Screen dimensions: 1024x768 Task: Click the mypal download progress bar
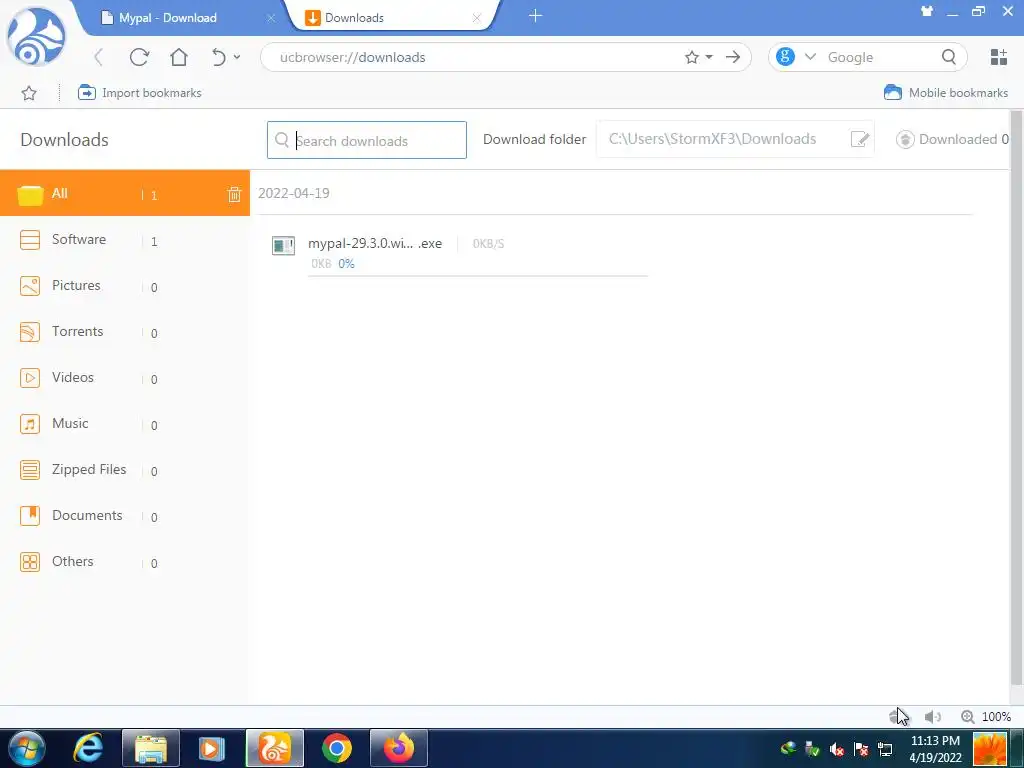[x=477, y=276]
